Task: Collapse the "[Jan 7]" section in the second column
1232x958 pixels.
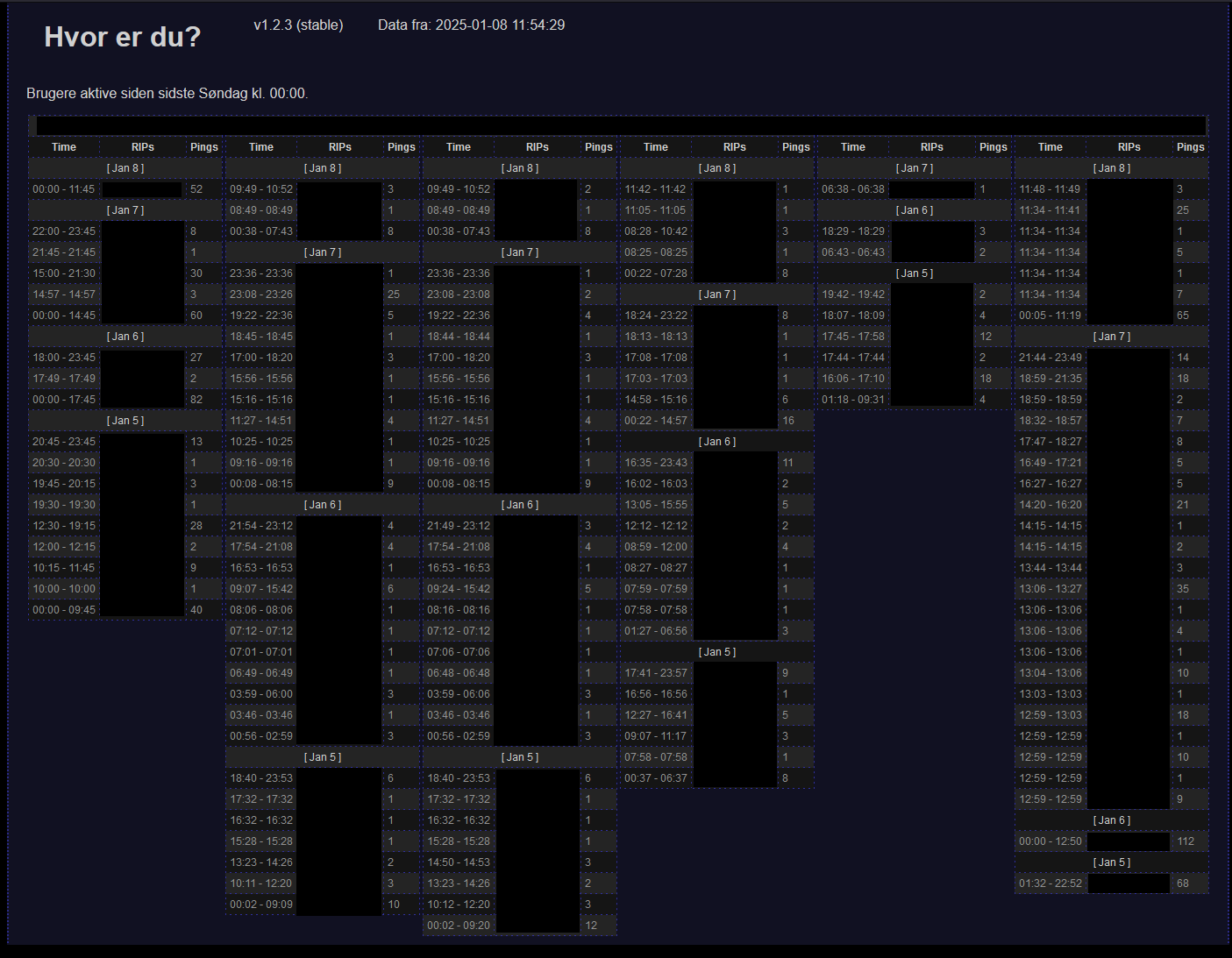Action: [322, 252]
